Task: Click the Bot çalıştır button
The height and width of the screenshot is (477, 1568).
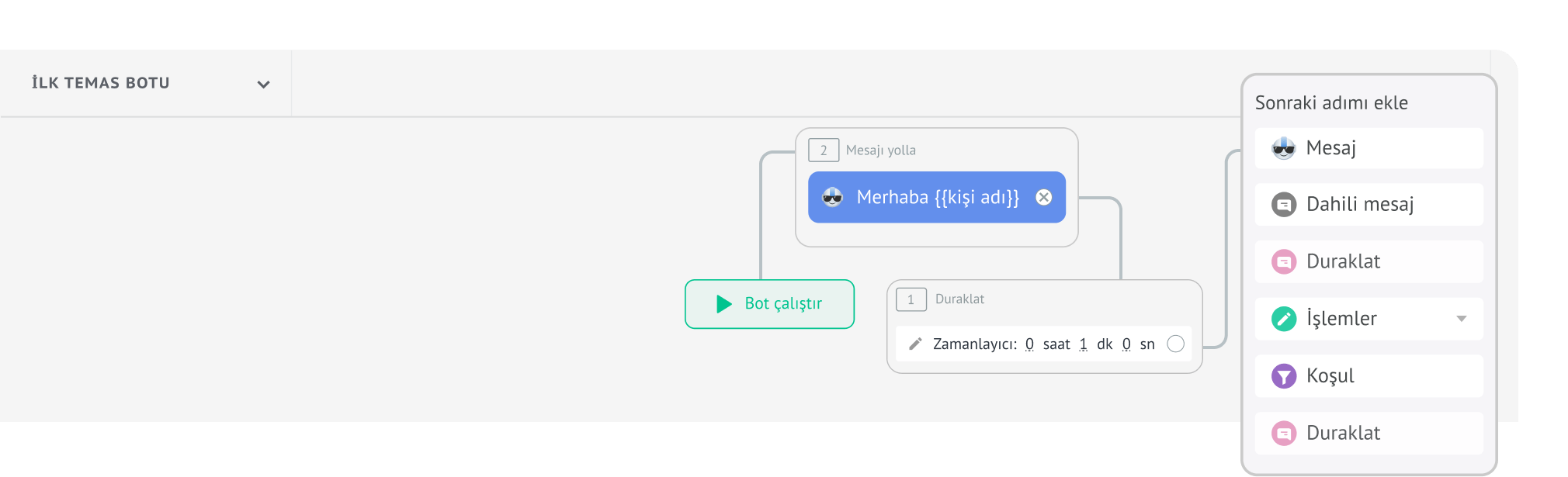Action: tap(769, 304)
